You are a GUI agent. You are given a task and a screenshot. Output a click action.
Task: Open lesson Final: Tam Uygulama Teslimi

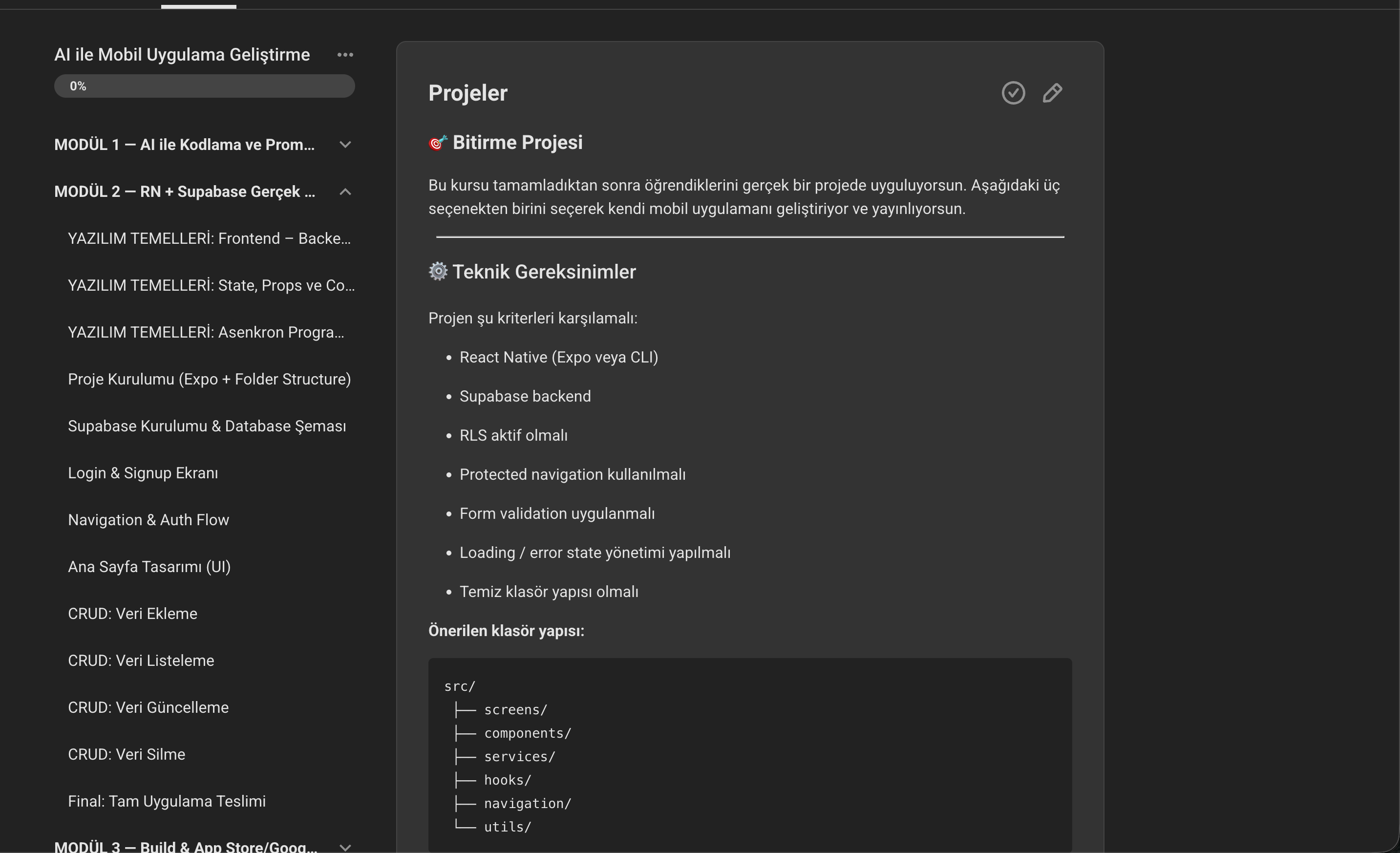coord(167,801)
